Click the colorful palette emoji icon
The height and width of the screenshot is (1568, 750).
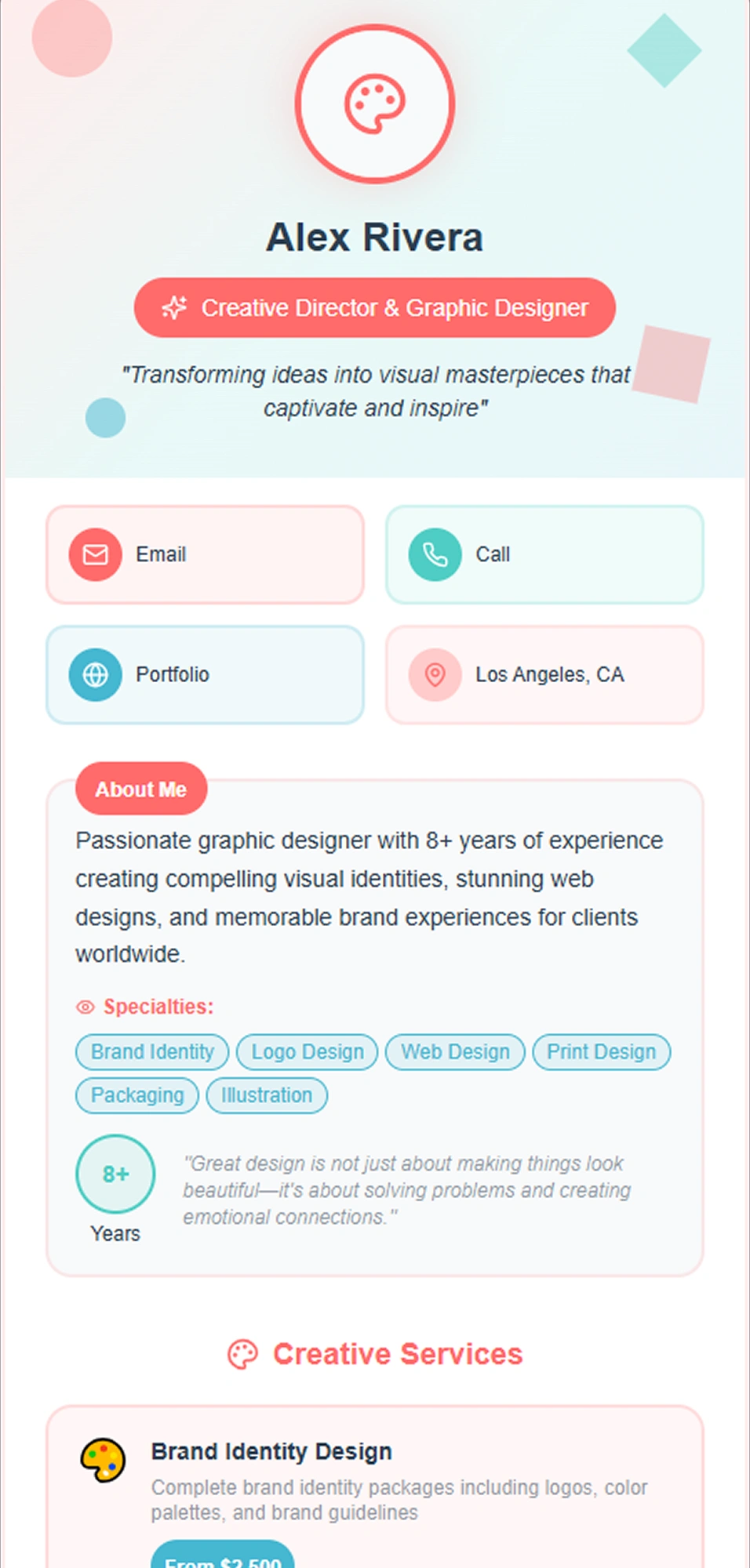103,1460
